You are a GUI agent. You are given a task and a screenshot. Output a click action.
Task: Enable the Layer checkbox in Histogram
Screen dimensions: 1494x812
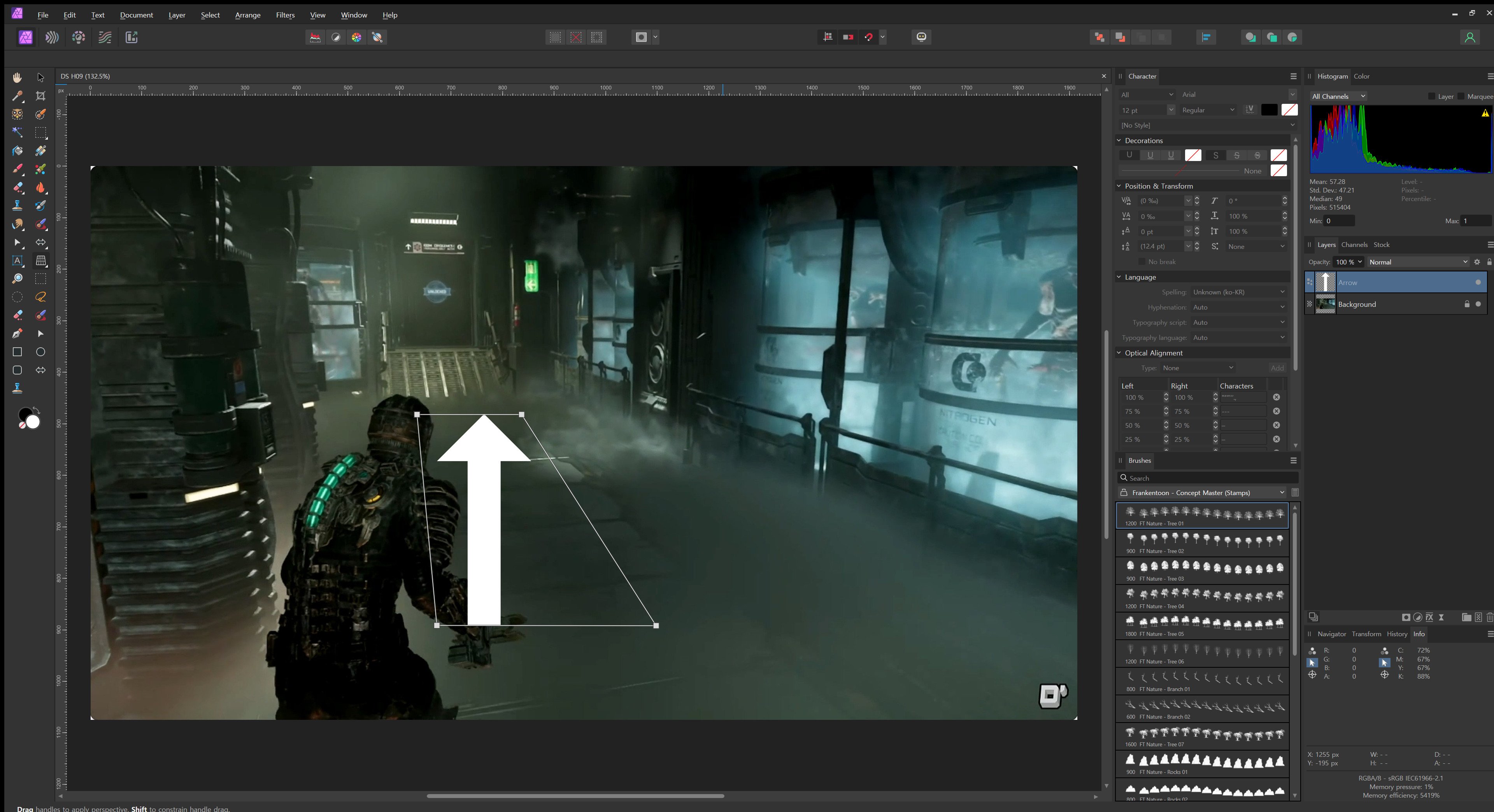click(1431, 96)
